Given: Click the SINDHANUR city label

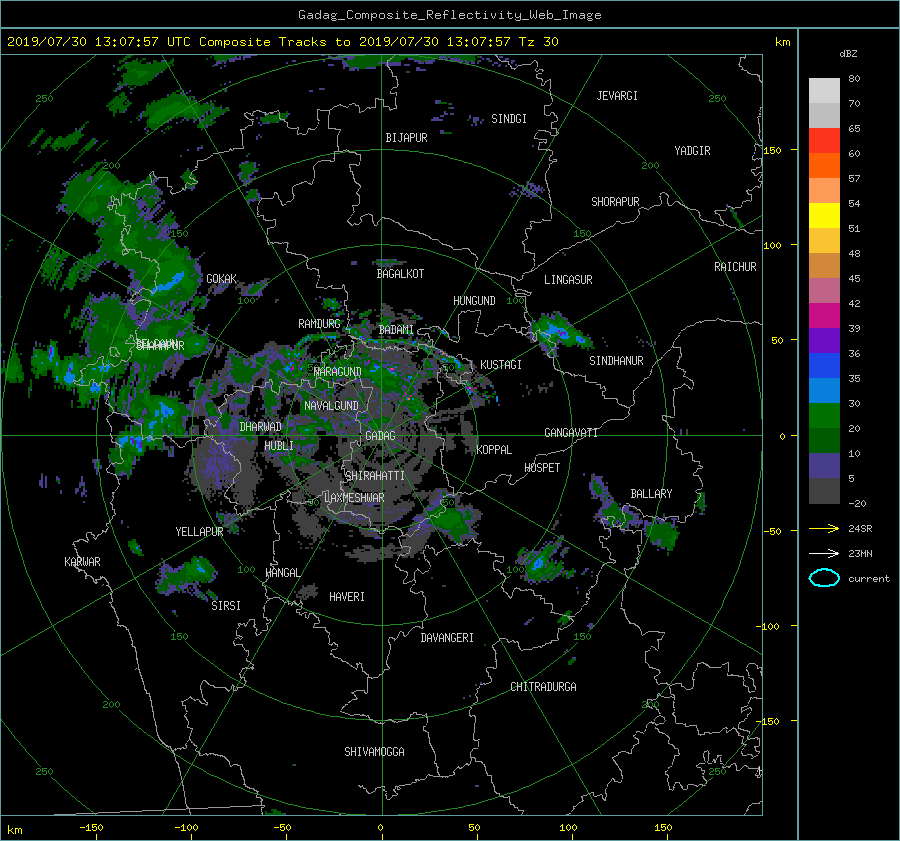Looking at the screenshot, I should click(616, 361).
